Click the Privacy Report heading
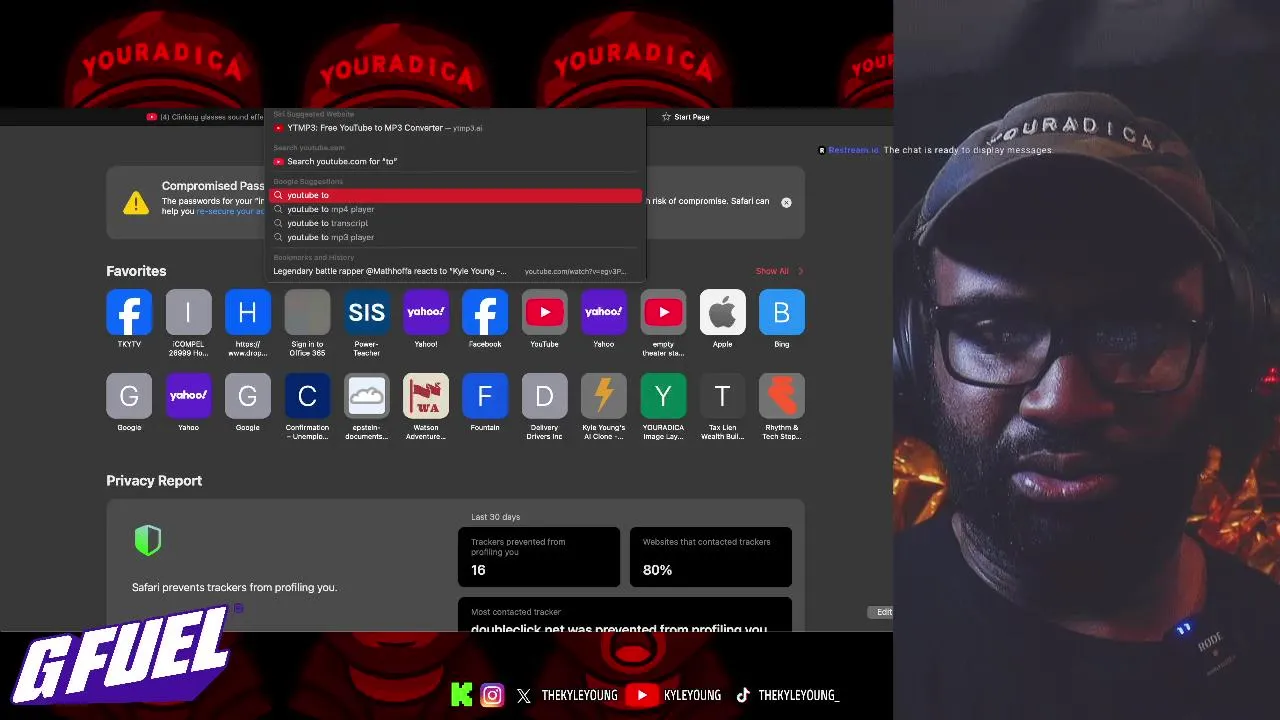 (x=154, y=481)
